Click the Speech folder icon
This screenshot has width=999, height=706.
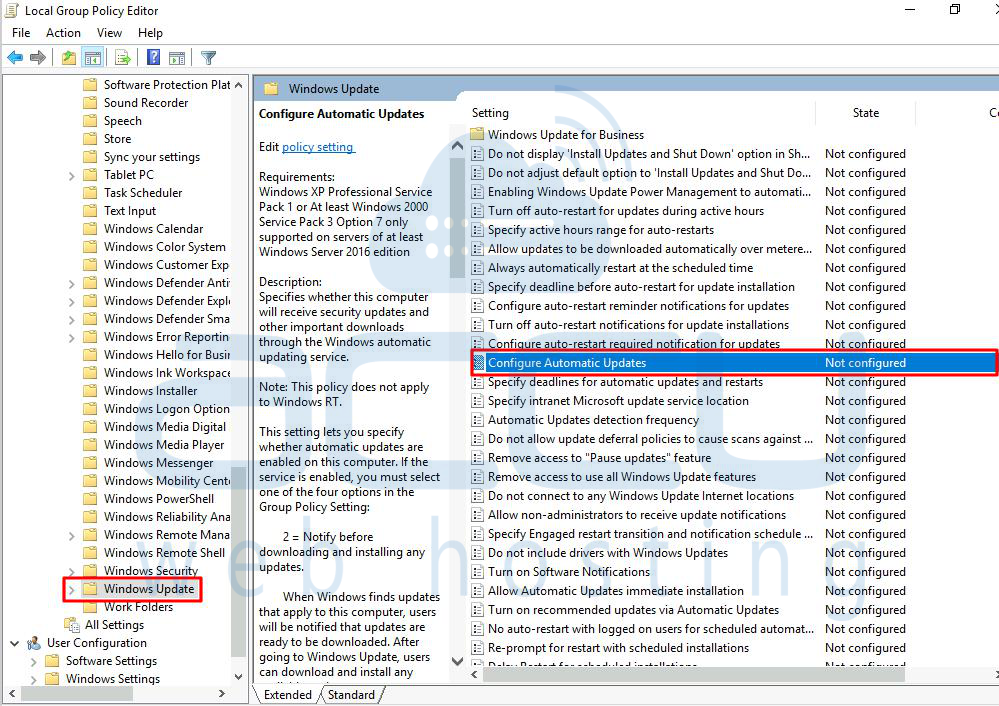pyautogui.click(x=90, y=120)
